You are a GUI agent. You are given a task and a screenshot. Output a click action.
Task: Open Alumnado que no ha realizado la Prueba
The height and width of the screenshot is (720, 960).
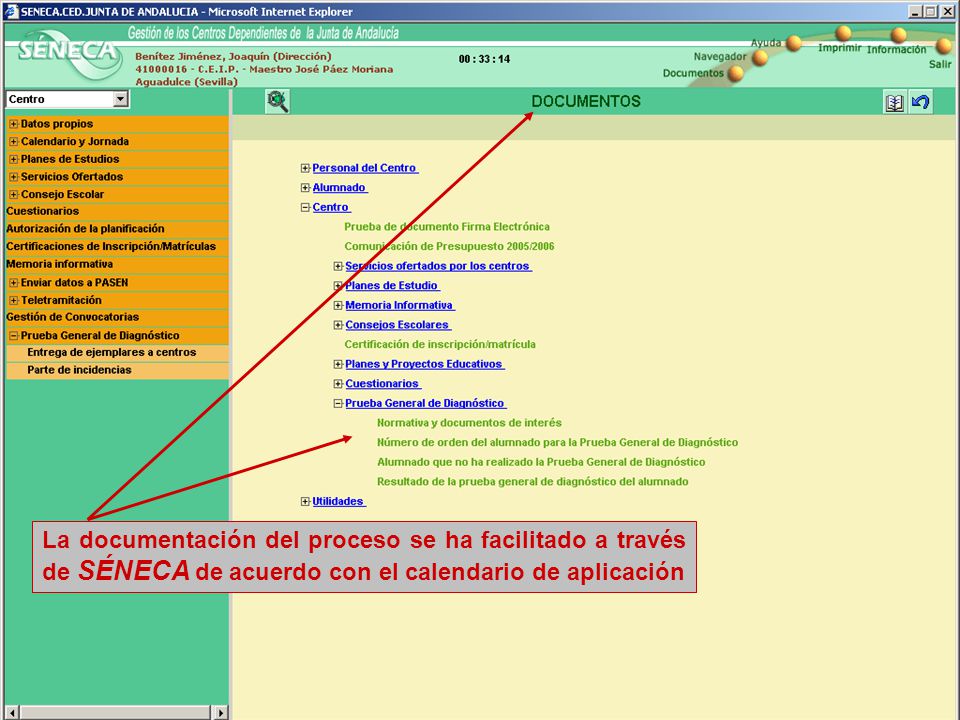pos(541,462)
